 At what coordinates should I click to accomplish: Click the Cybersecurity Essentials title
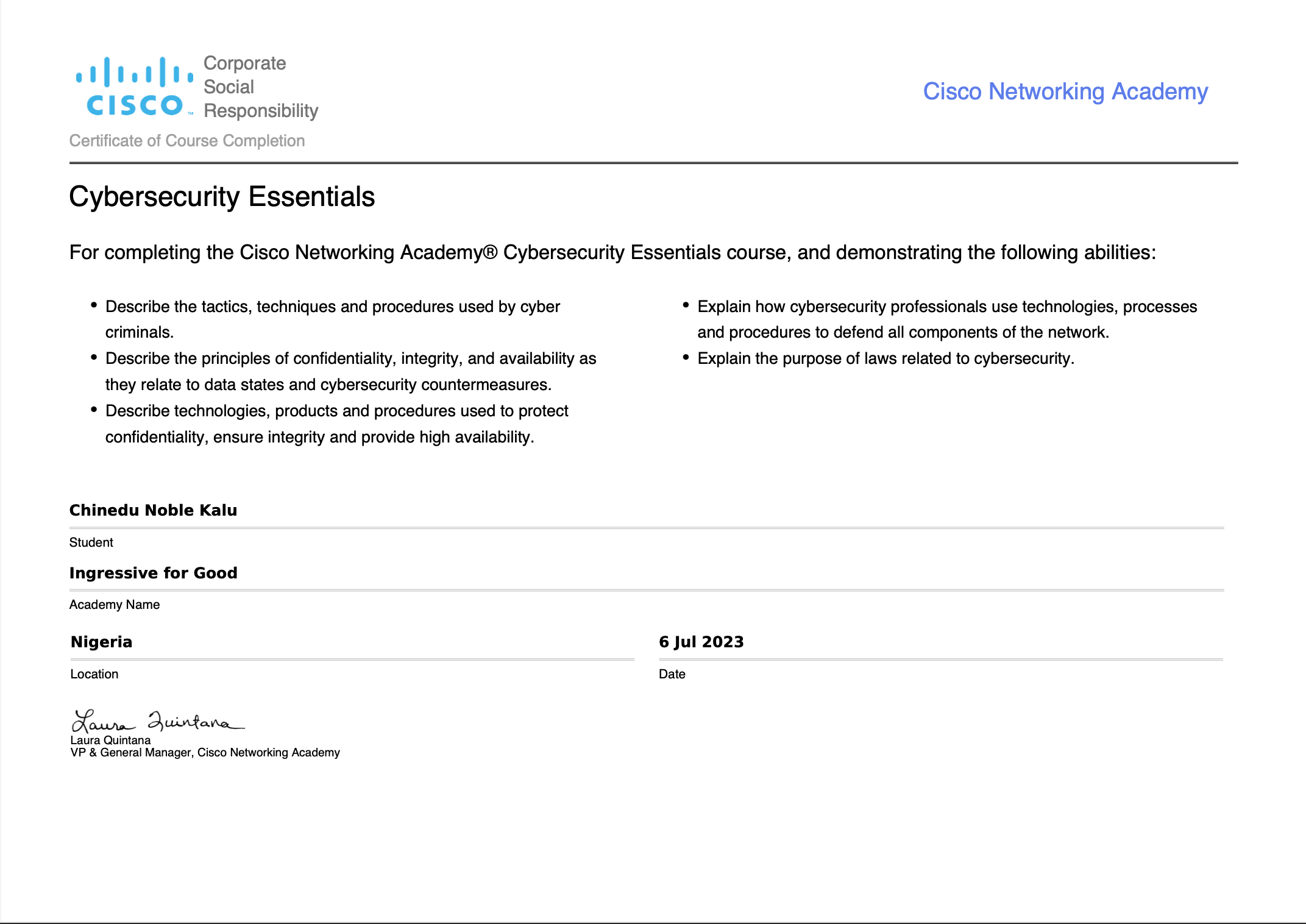222,197
